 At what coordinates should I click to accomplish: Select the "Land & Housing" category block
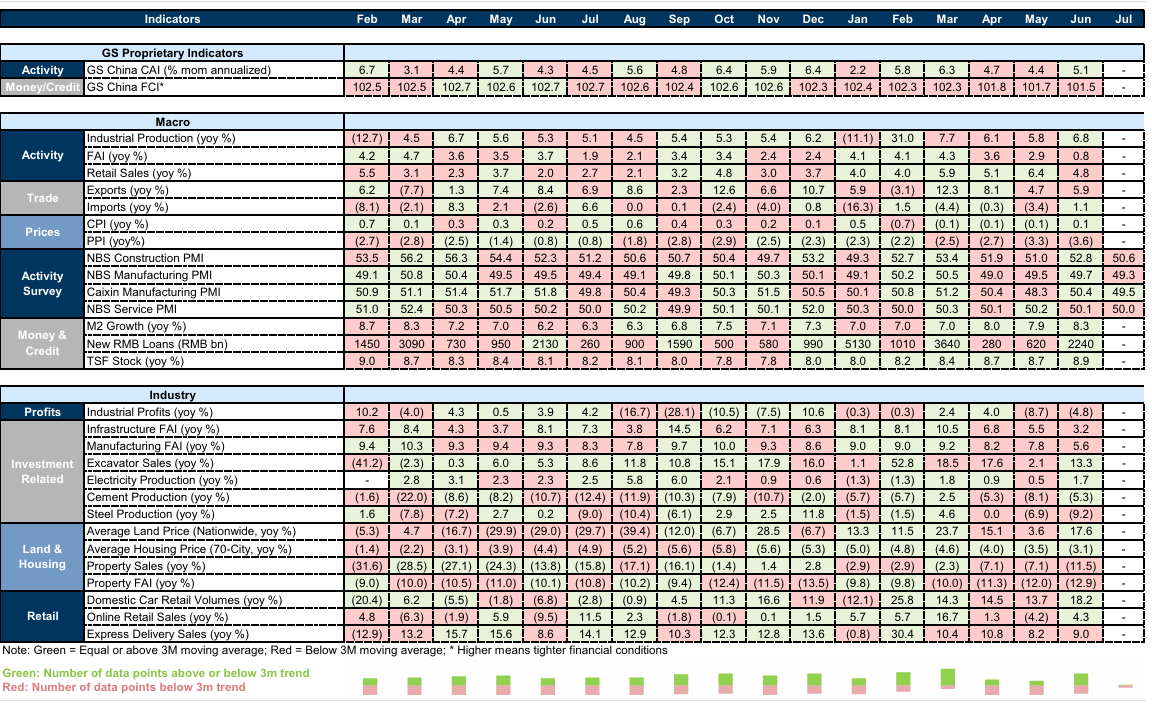point(42,556)
